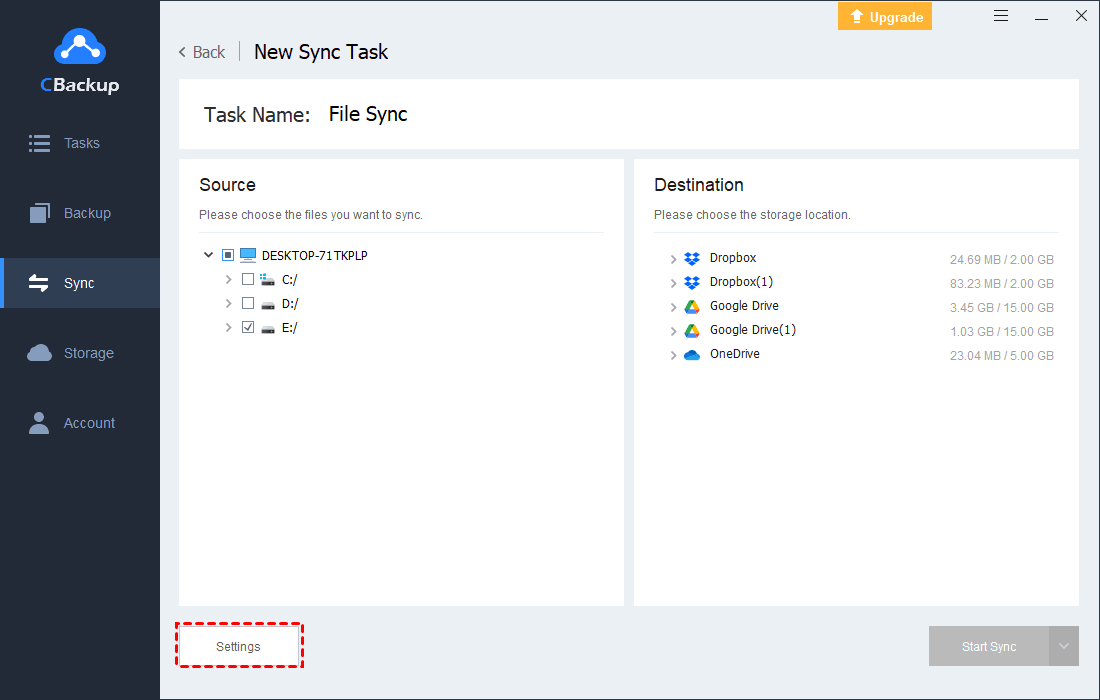Open the Start Sync dropdown arrow
Screen dimensions: 1100x700
coord(1064,647)
